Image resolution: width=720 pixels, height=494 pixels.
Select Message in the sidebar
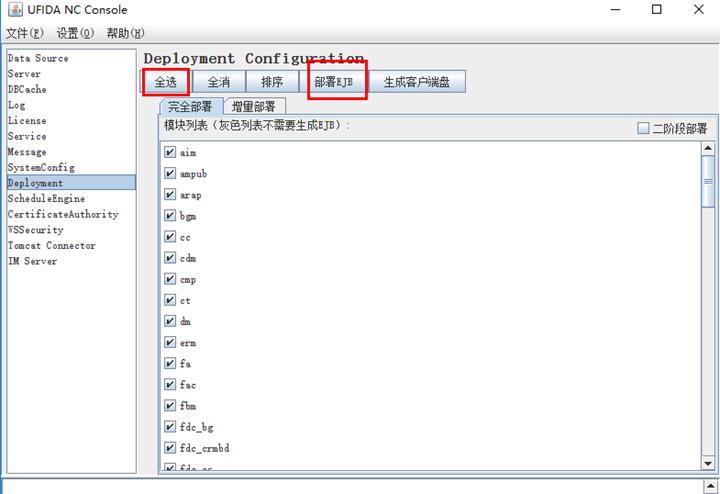[71, 152]
